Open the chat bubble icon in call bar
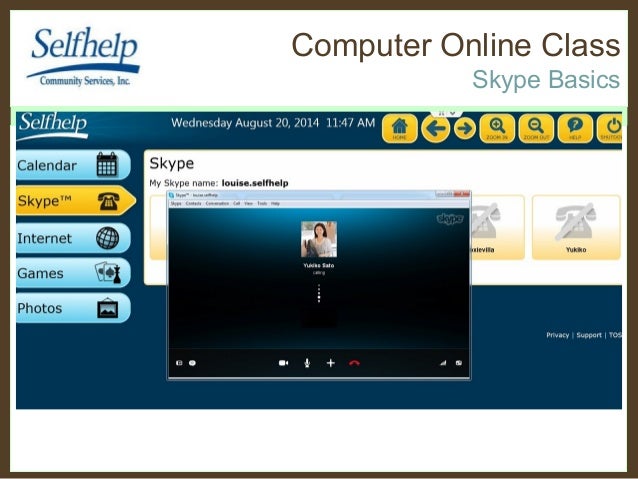The image size is (638, 479). tap(192, 363)
